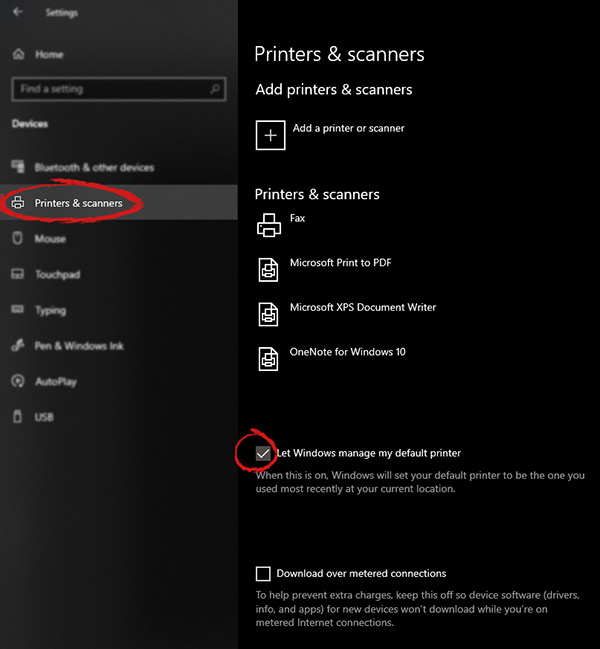Screen dimensions: 600x649
Task: Click the Microsoft XPS Document Writer icon
Action: 268,315
